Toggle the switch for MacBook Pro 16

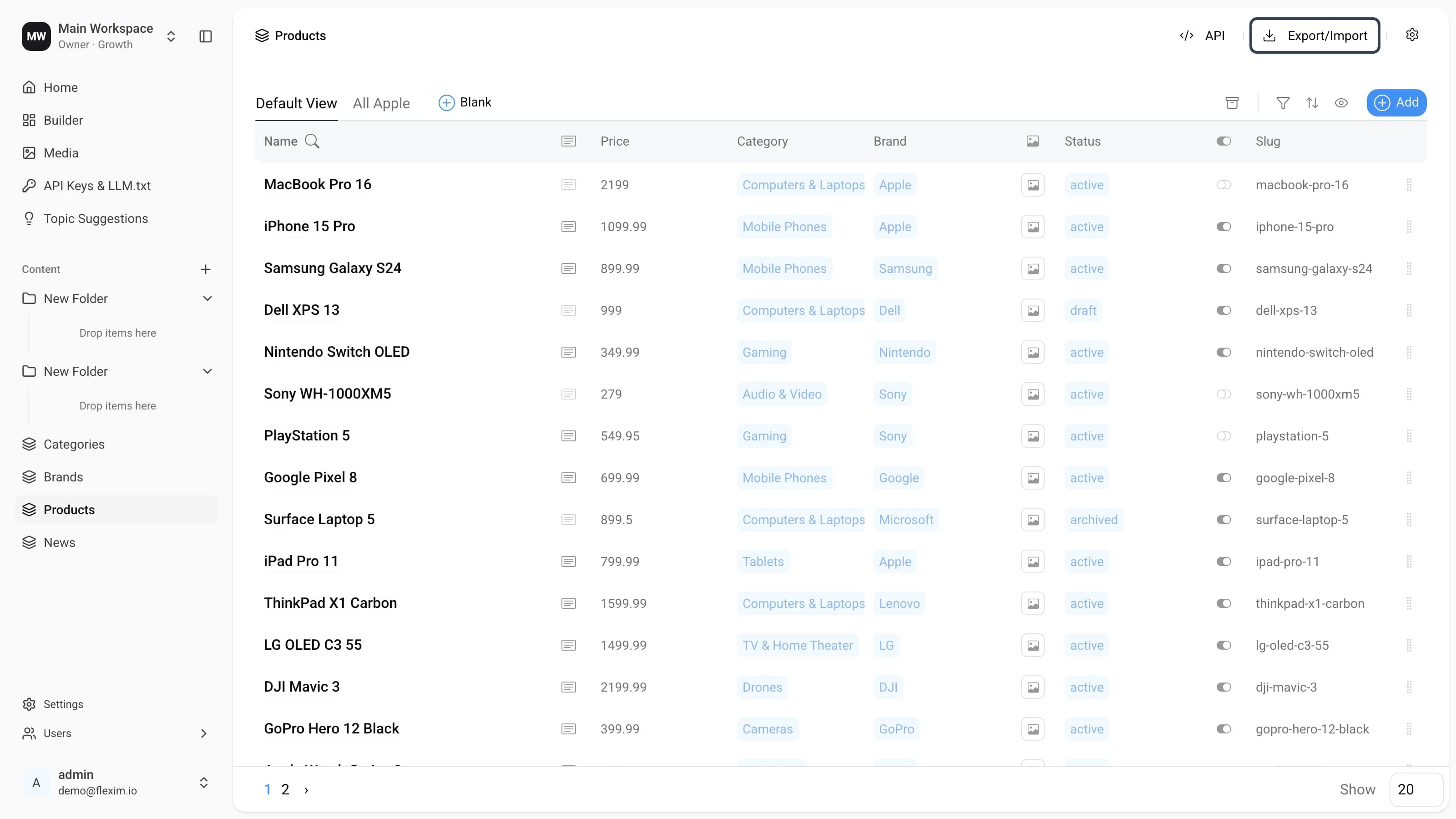pos(1223,185)
